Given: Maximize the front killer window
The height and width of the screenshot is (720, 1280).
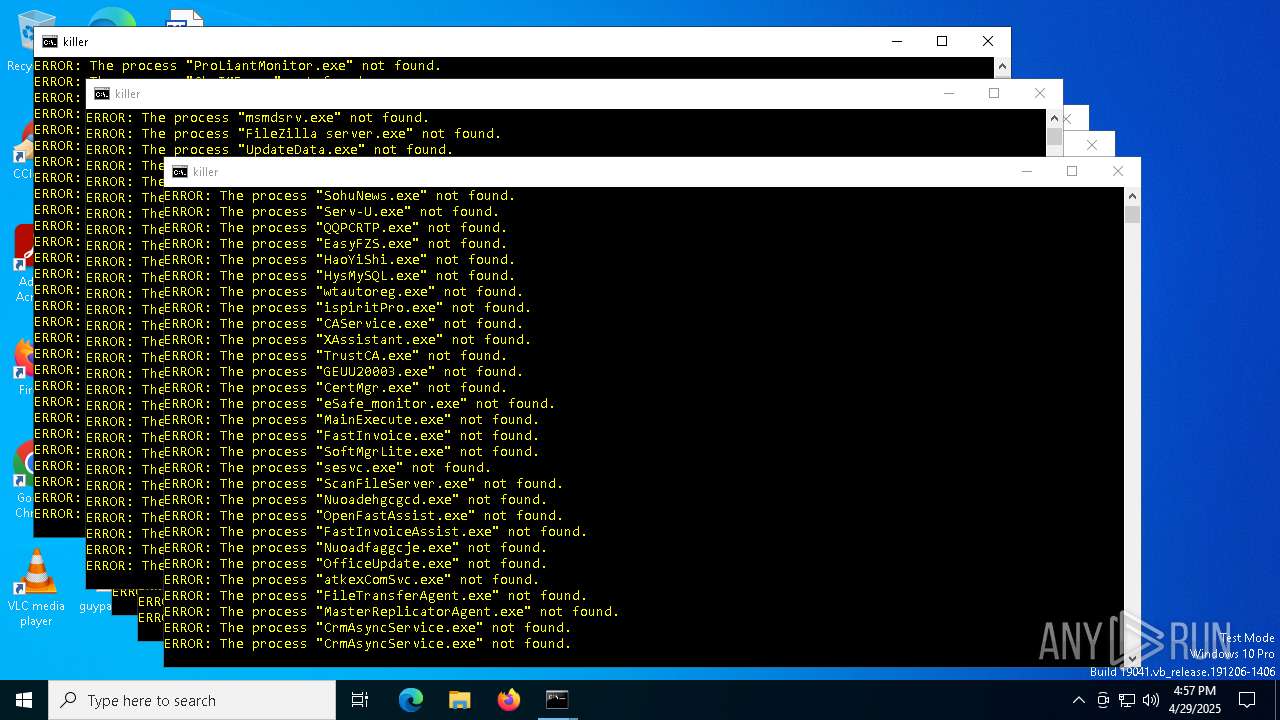Looking at the screenshot, I should pyautogui.click(x=1072, y=171).
